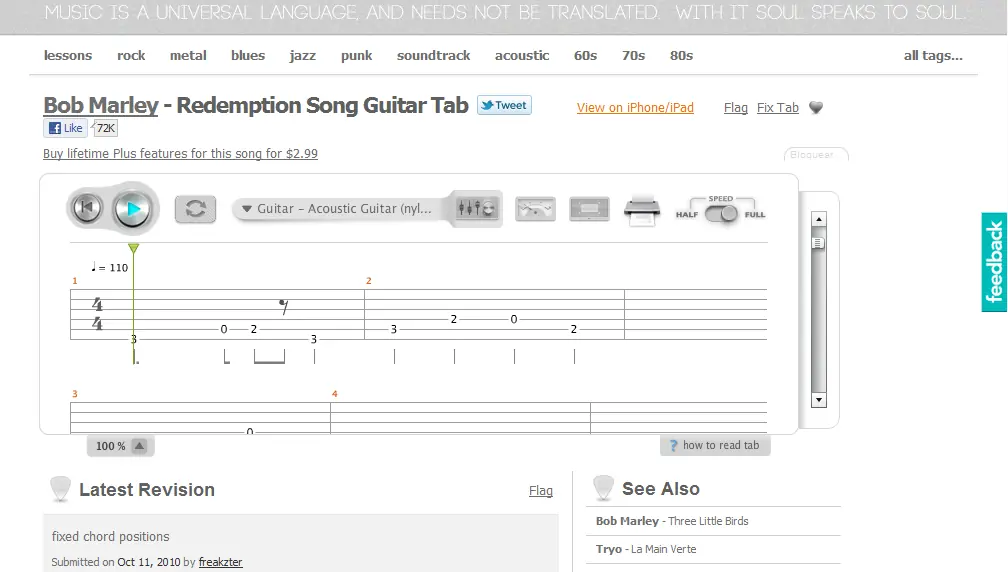Open the 70s tag
Image resolution: width=1008 pixels, height=572 pixels.
tap(633, 56)
